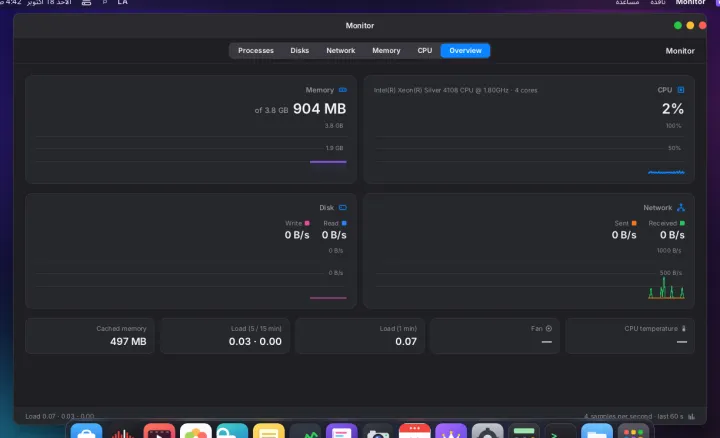
Task: Switch to the Processes tab
Action: (256, 51)
